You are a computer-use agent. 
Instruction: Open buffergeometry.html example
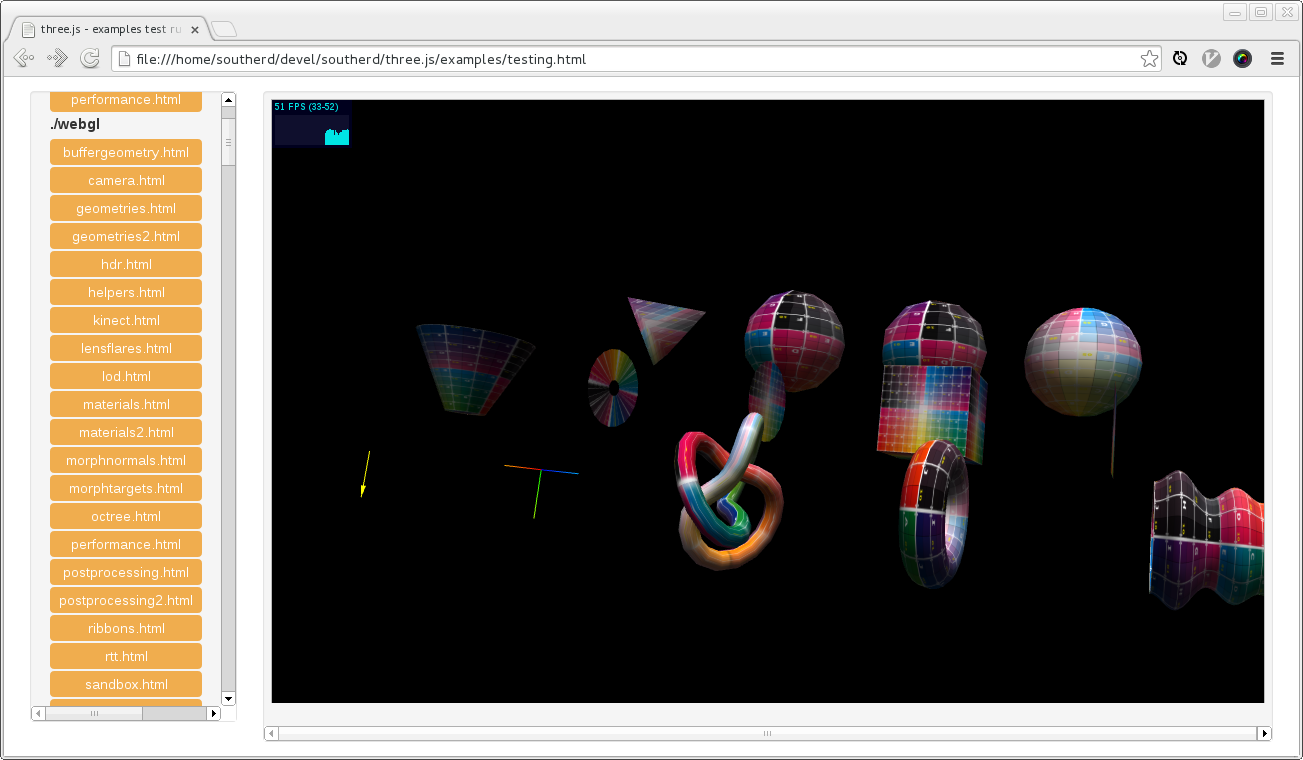tap(126, 152)
